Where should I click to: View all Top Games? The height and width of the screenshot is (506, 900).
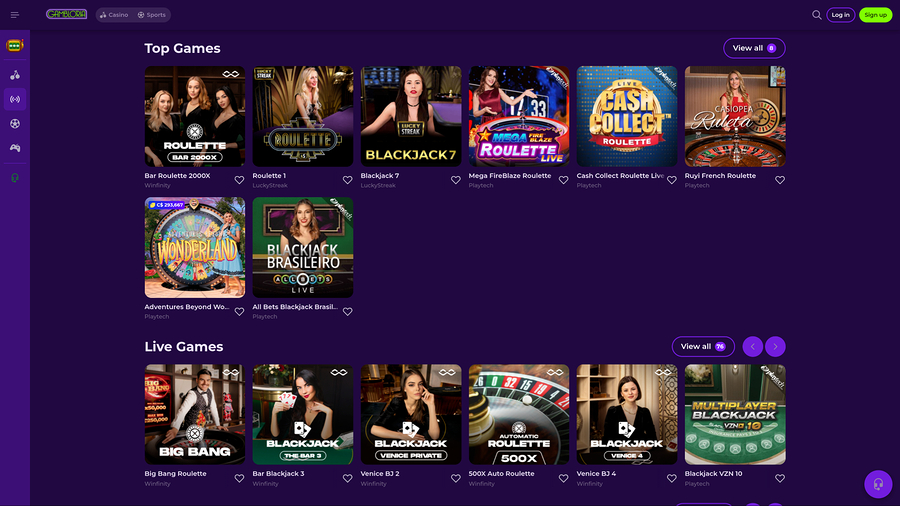(x=754, y=48)
